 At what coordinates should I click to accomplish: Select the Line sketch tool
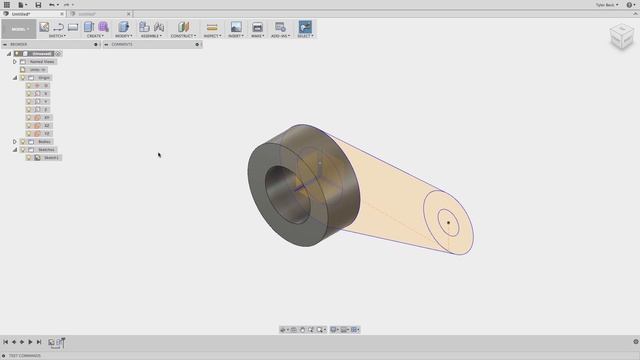58,27
